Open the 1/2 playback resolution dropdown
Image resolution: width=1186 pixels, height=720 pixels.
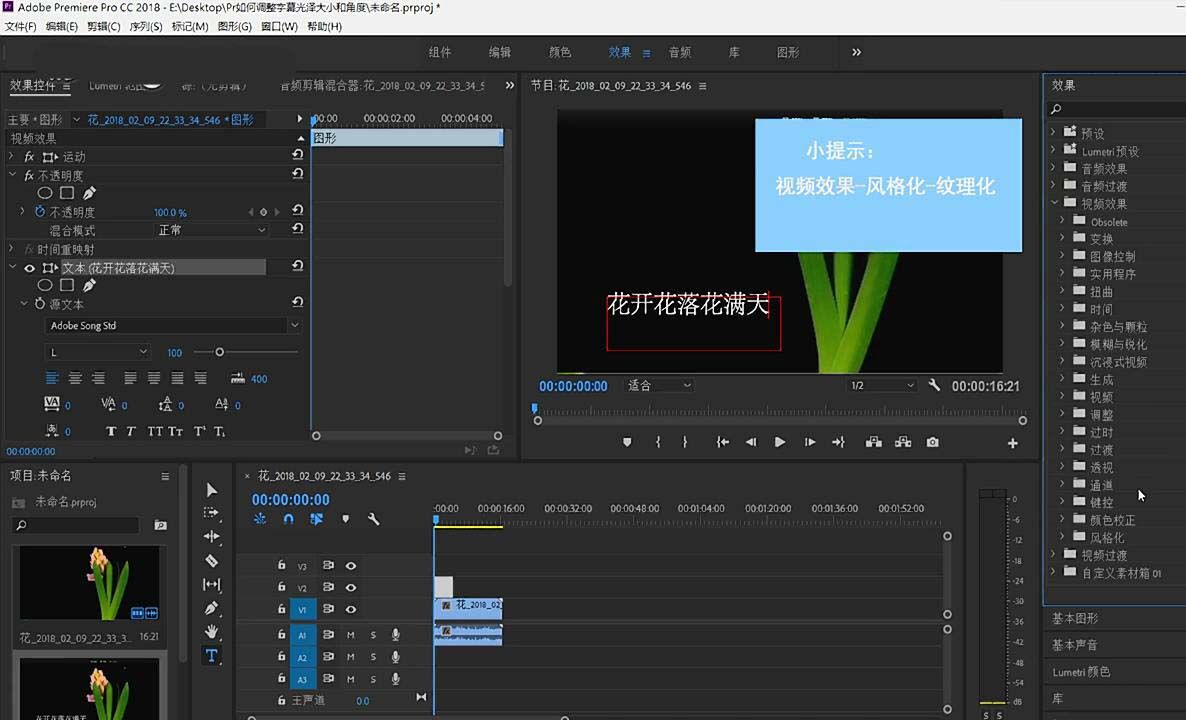[x=880, y=385]
